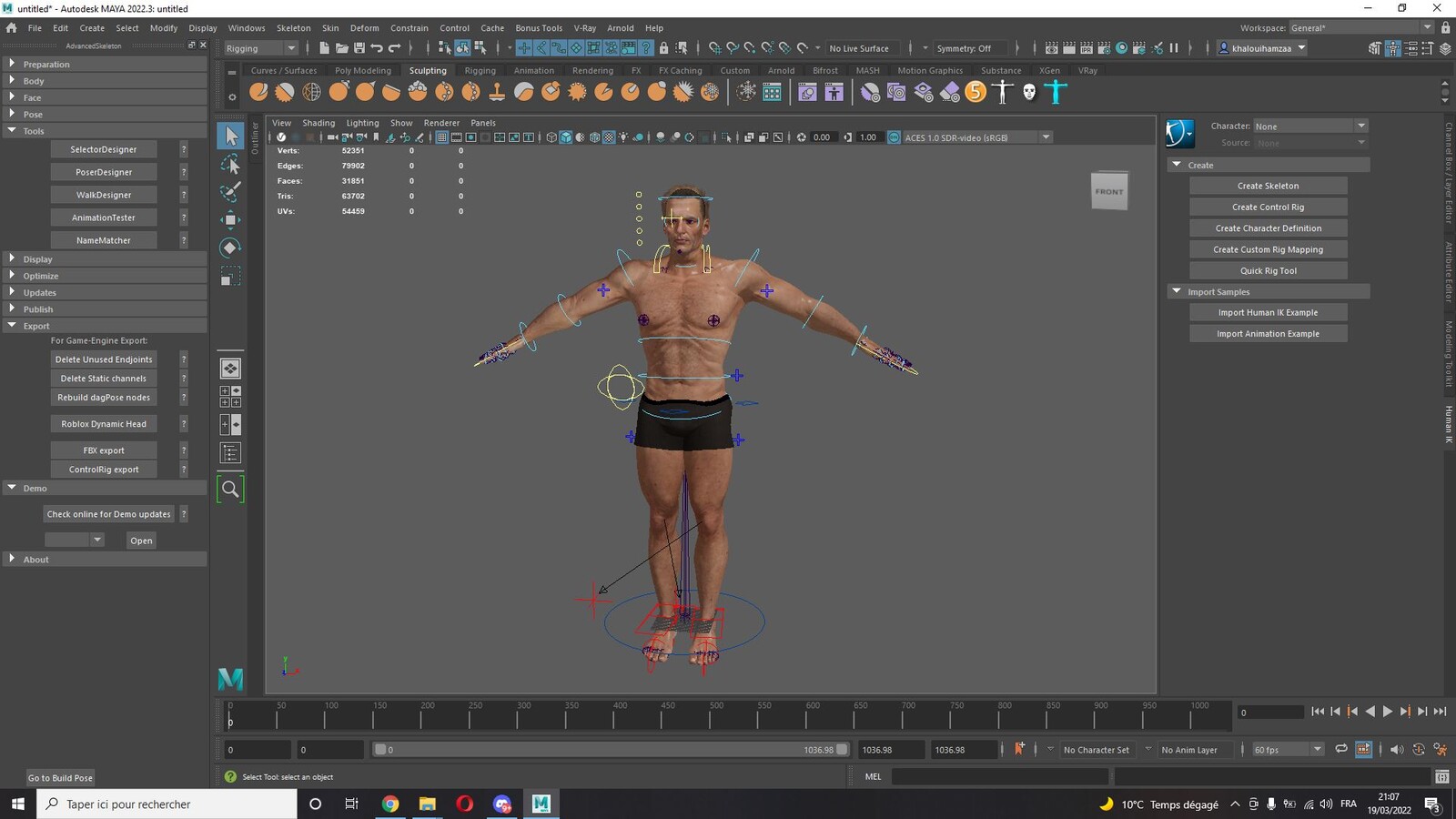Save the scene with the floppy icon
This screenshot has height=819, width=1456.
point(359,48)
